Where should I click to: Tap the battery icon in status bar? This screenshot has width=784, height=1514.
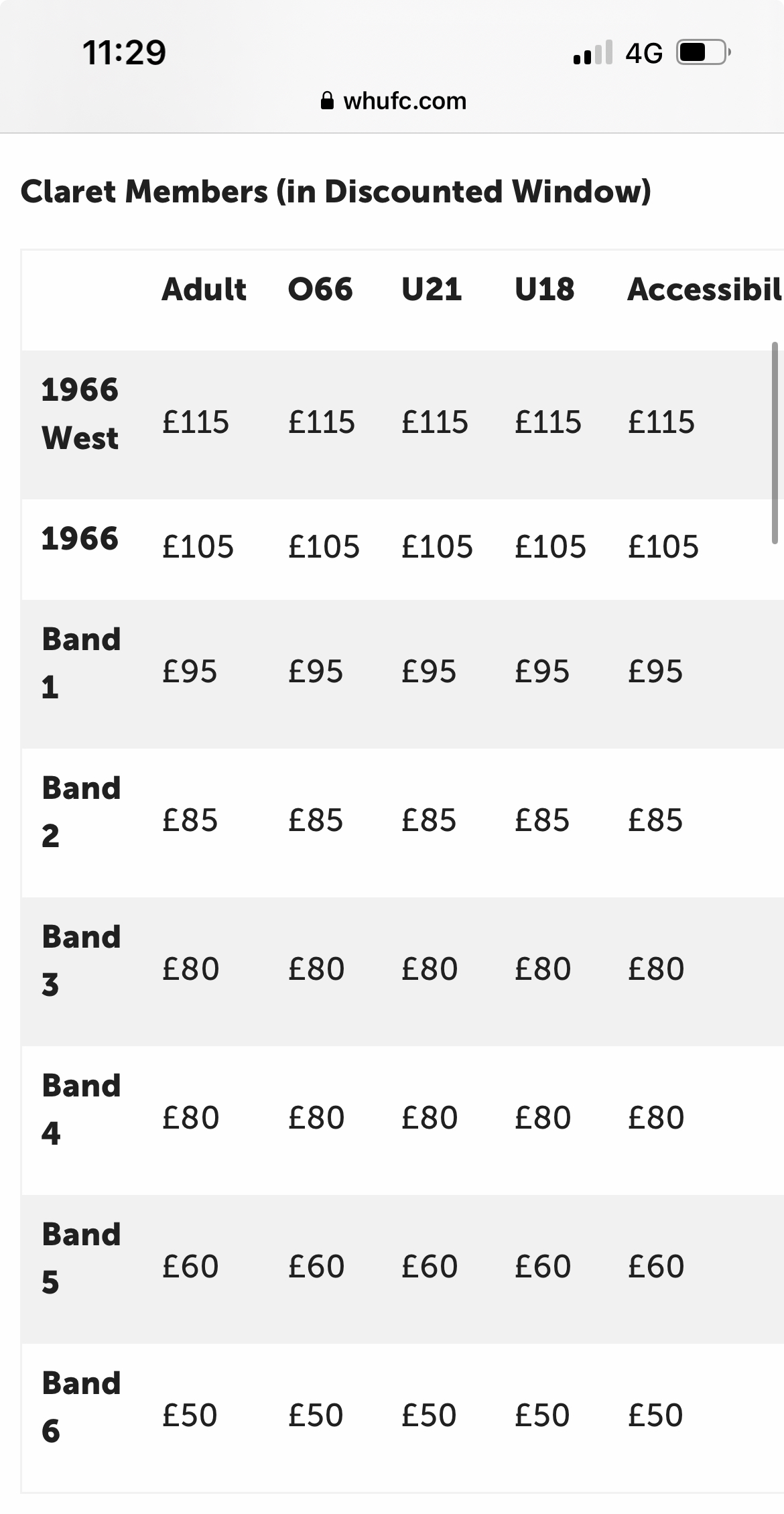click(703, 52)
